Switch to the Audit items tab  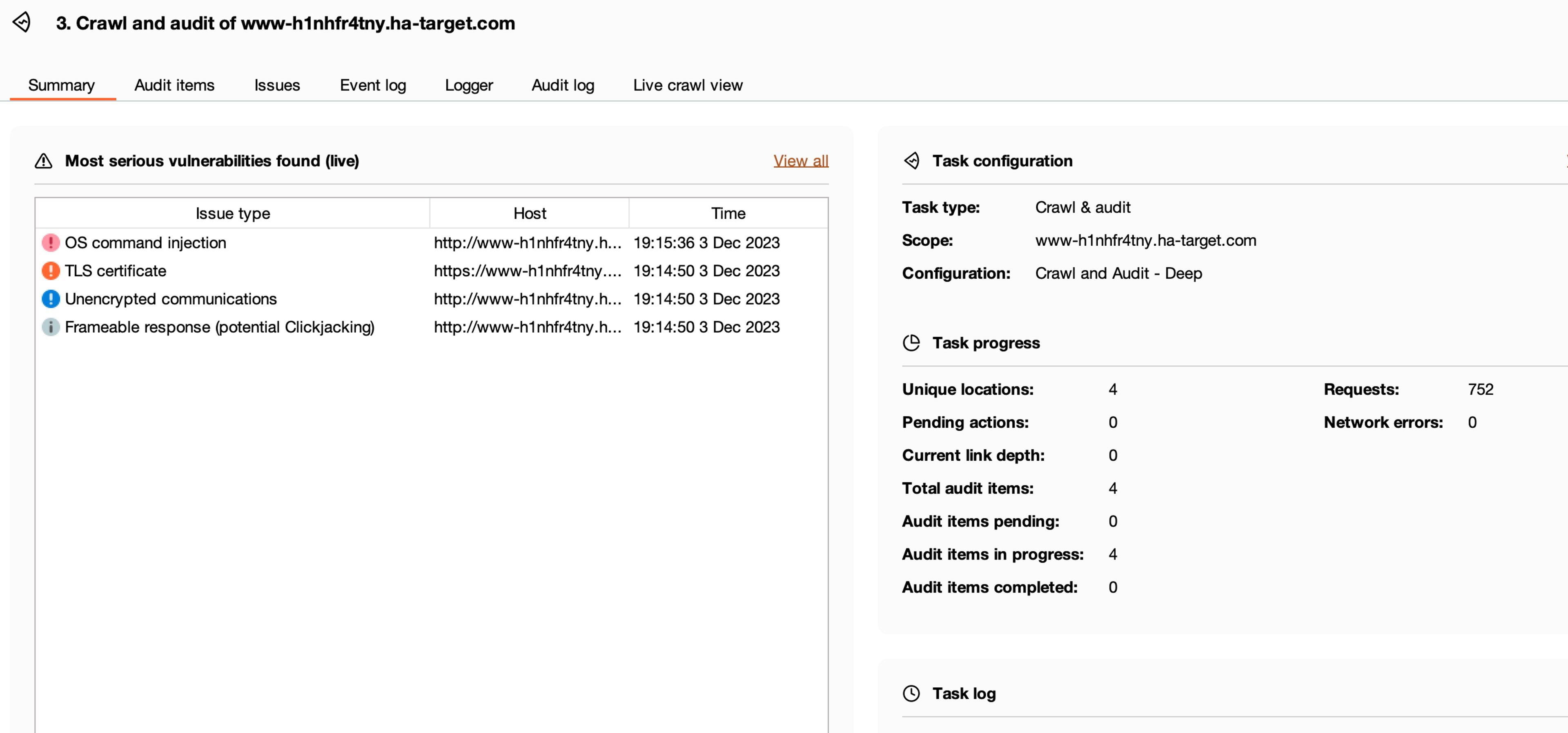[174, 85]
